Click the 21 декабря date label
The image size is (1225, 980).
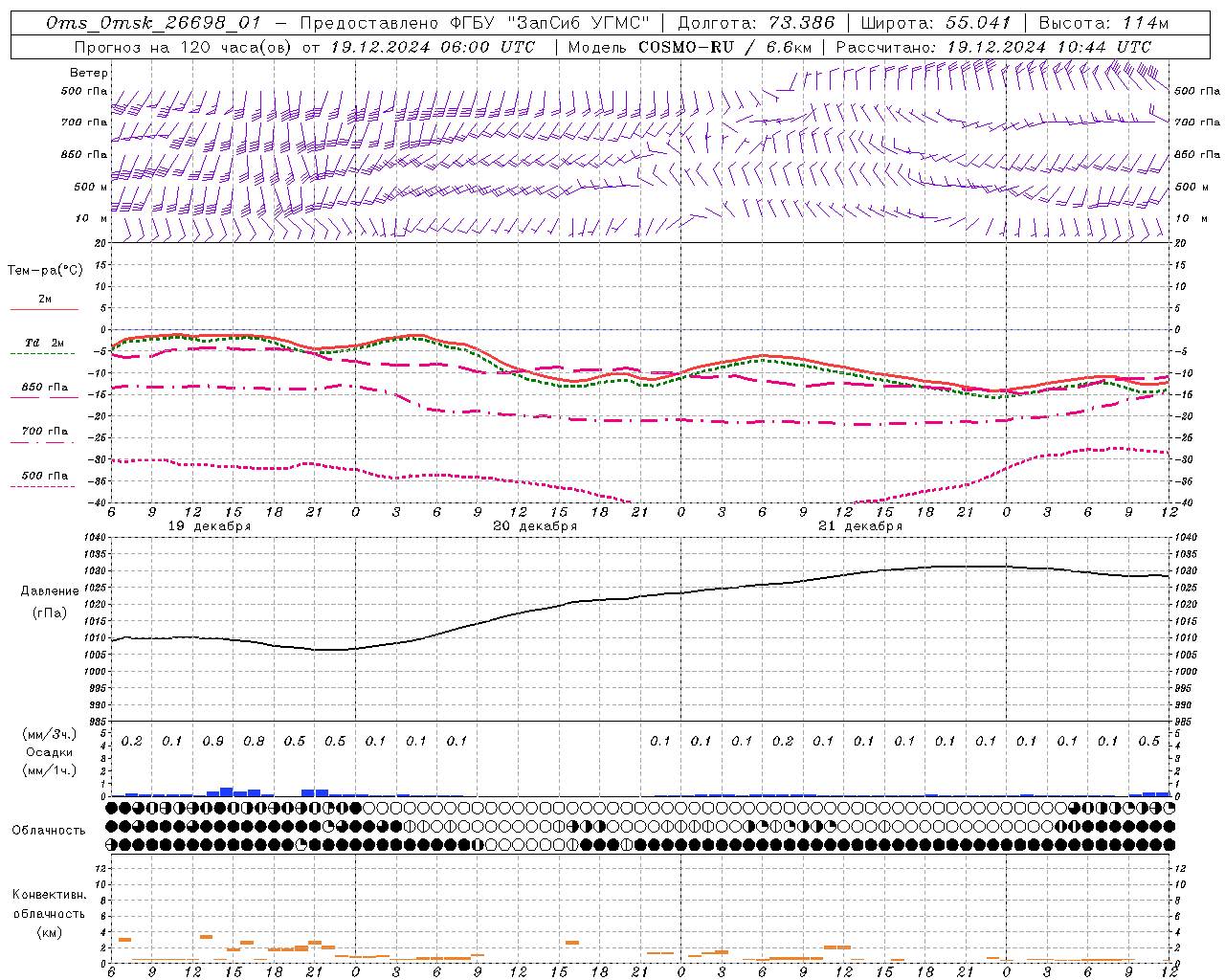point(860,526)
